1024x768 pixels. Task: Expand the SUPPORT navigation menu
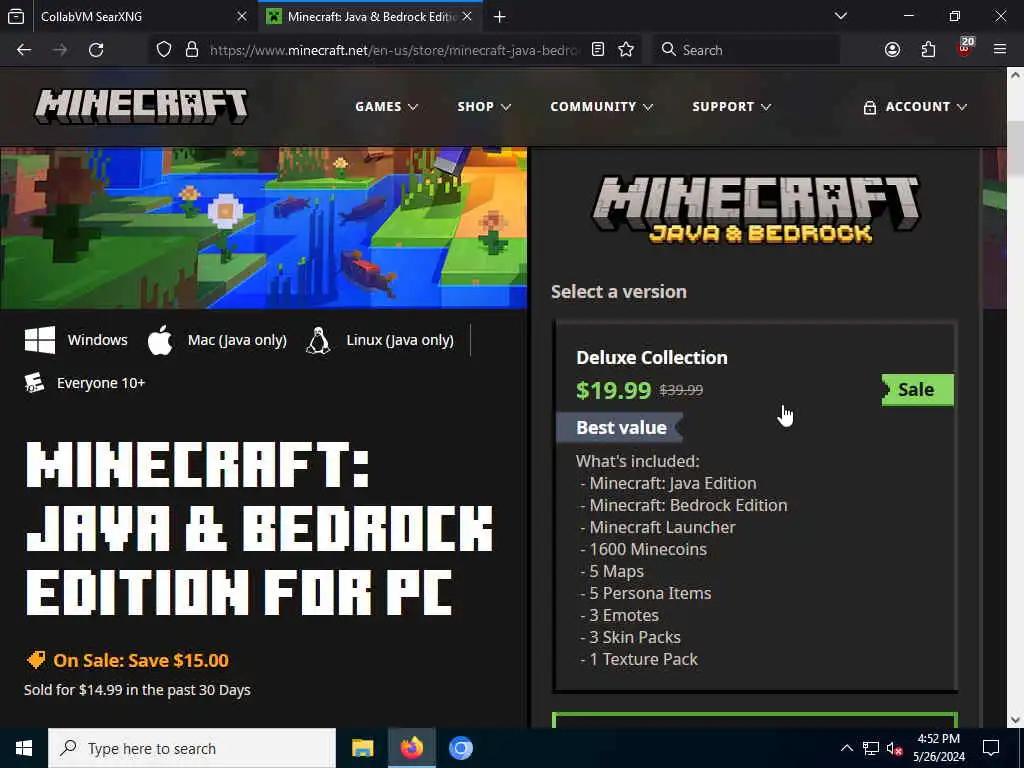pyautogui.click(x=731, y=106)
